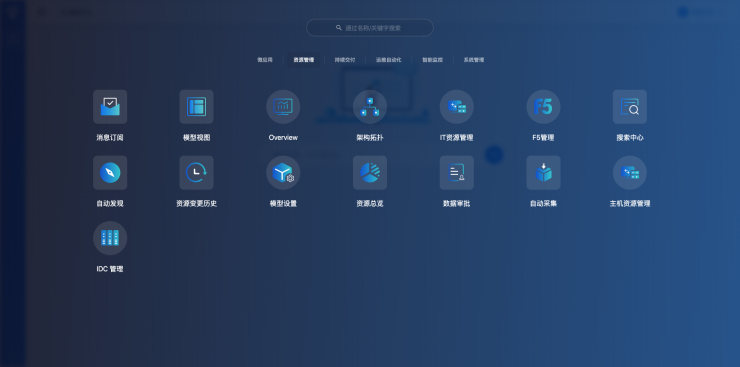Open 主机资源管理 icon

pyautogui.click(x=630, y=173)
